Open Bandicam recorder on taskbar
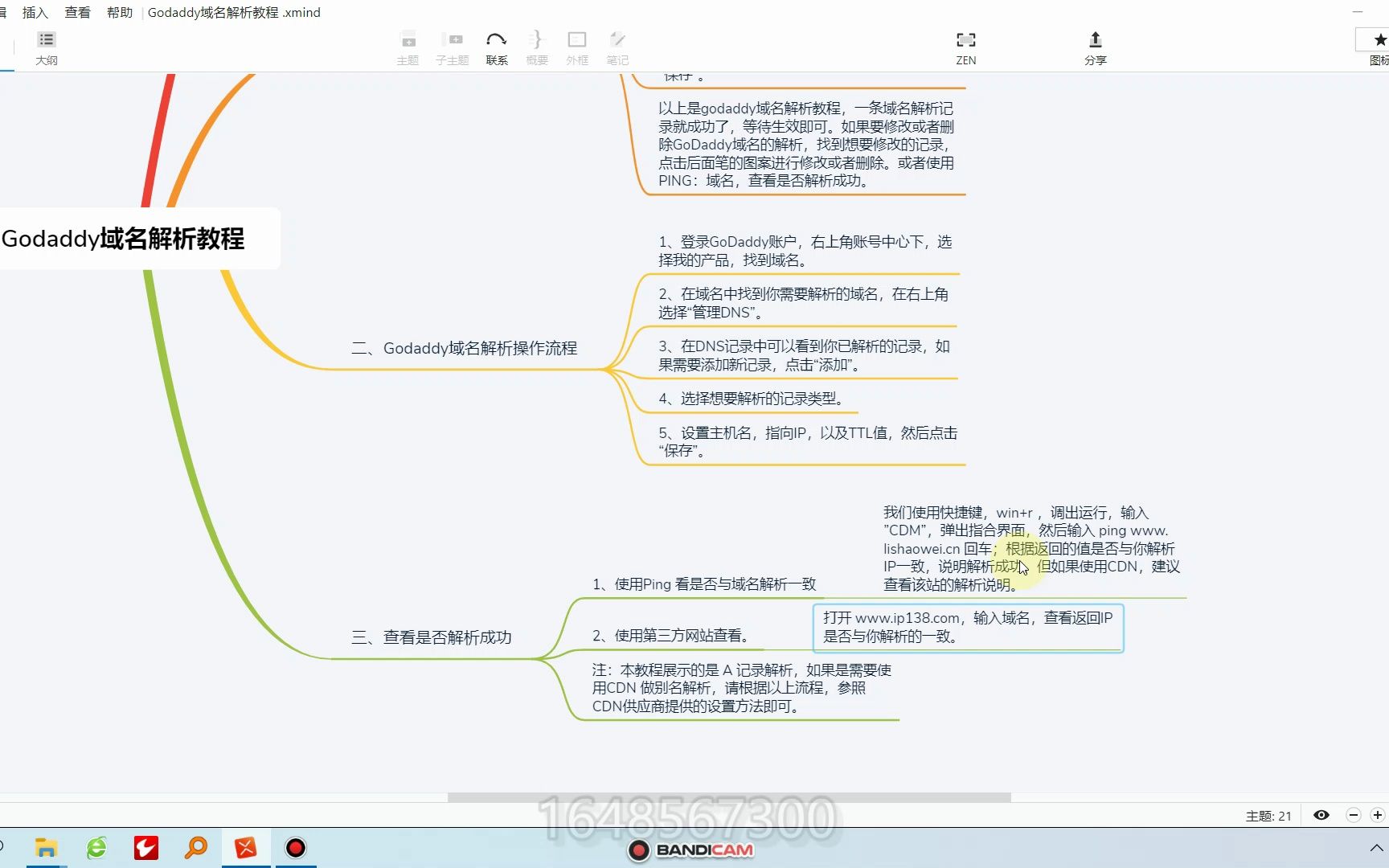The width and height of the screenshot is (1389, 868). click(296, 848)
